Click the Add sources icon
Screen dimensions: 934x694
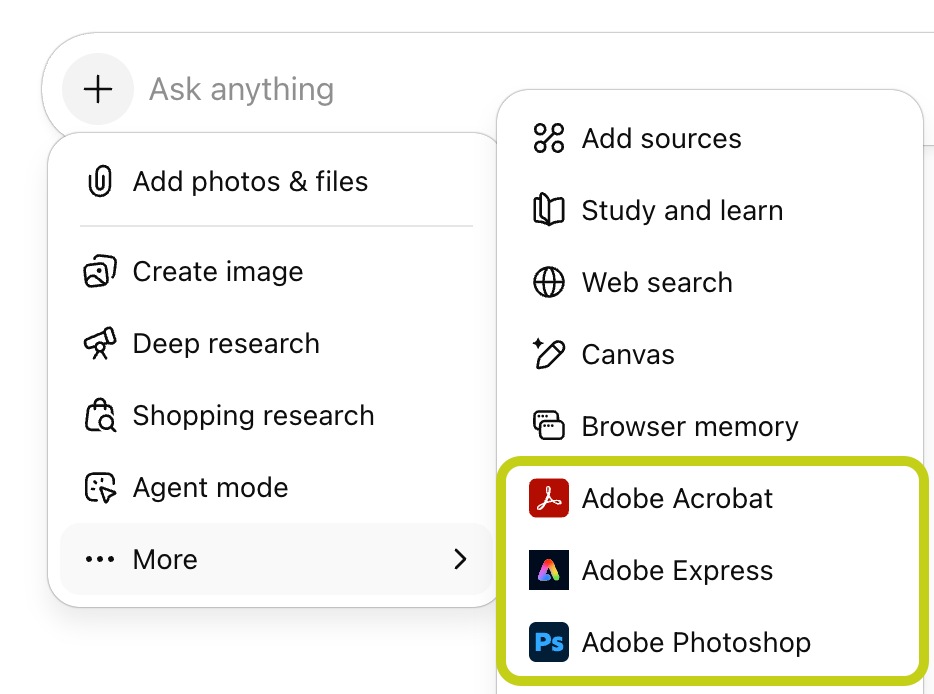(547, 138)
